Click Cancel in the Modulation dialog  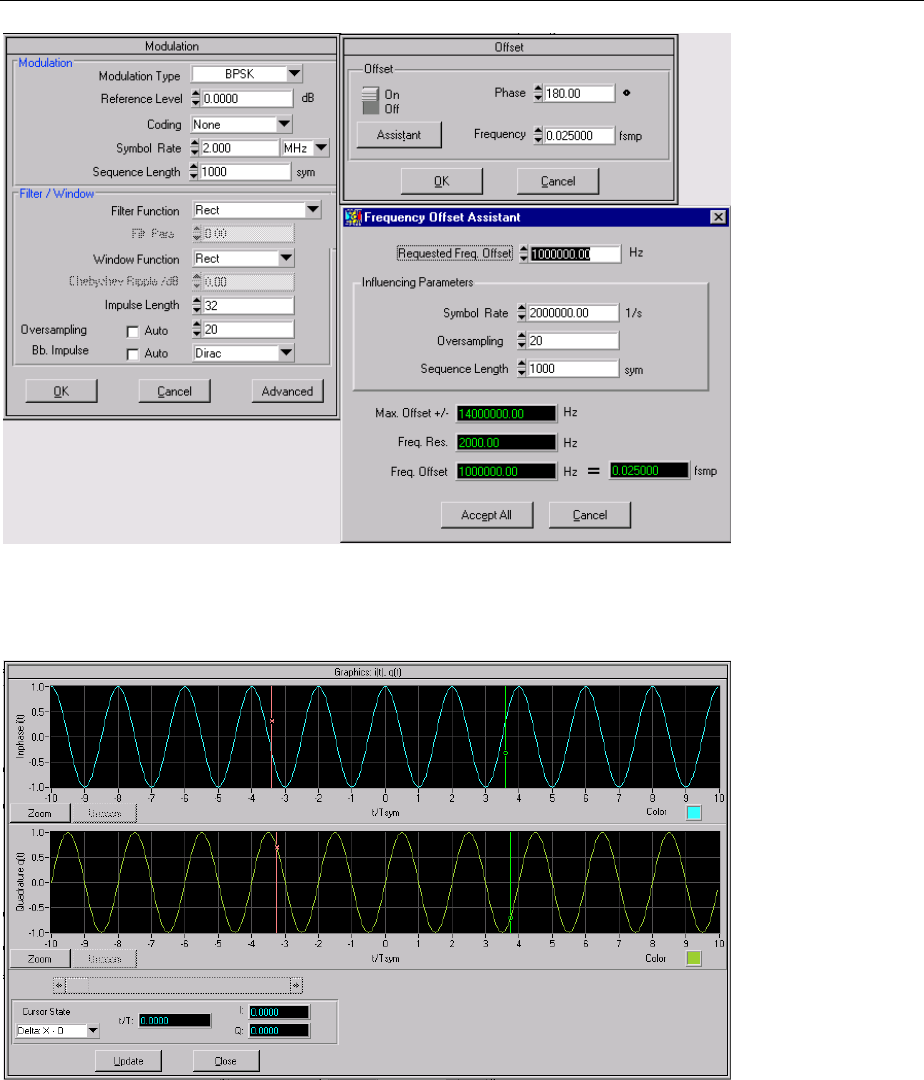point(174,391)
